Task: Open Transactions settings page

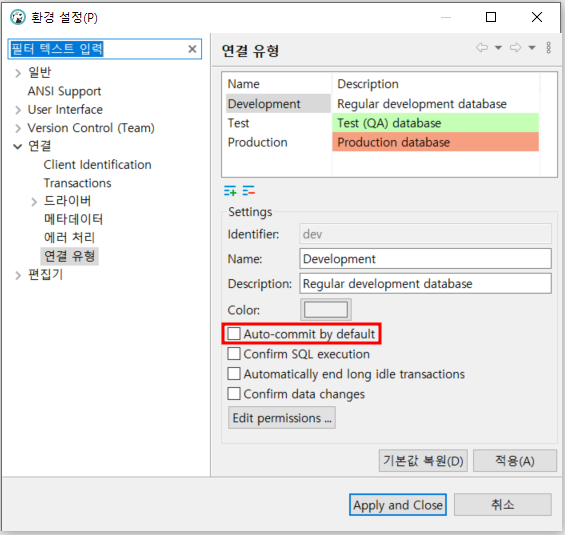Action: 77,183
